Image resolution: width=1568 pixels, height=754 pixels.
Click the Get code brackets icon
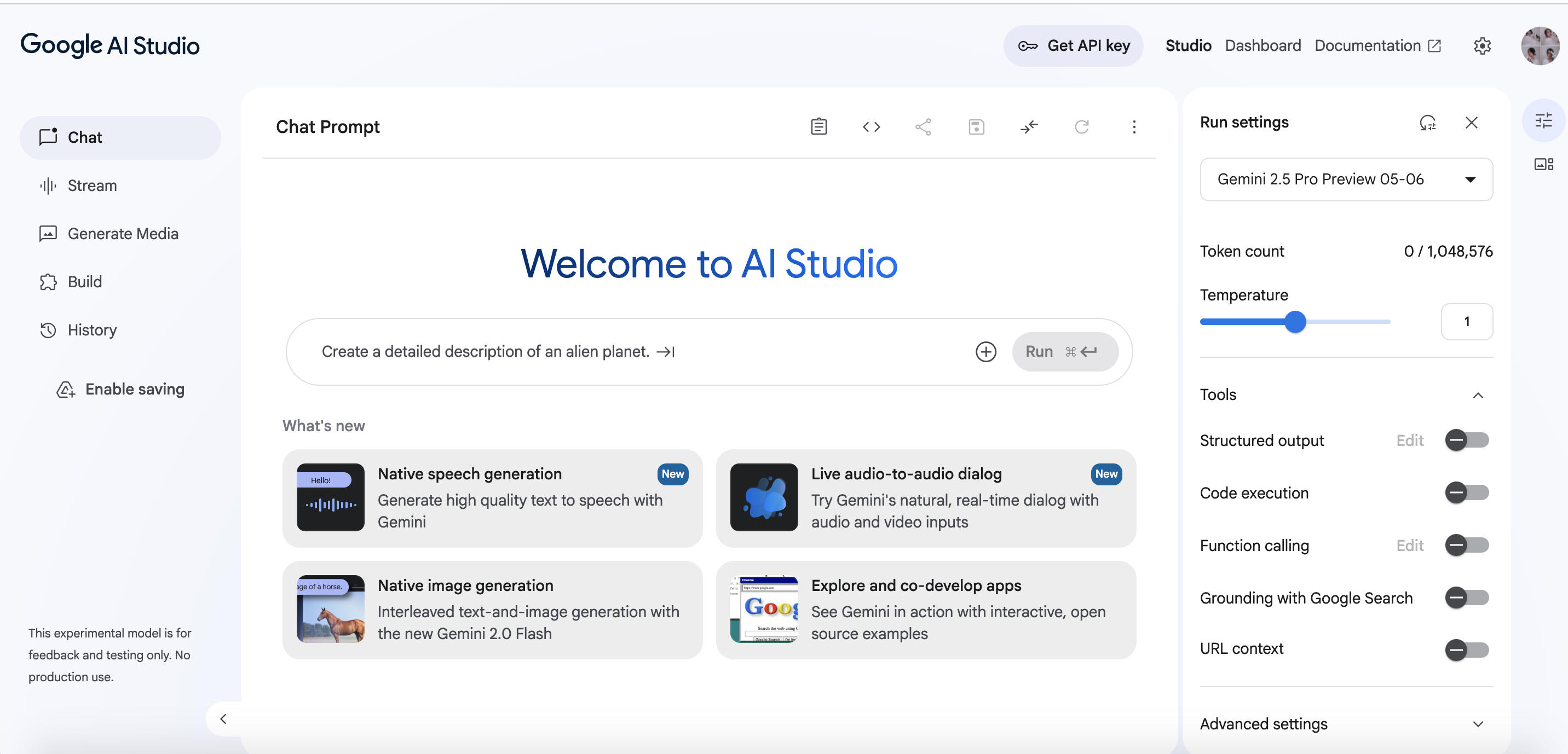click(x=871, y=126)
